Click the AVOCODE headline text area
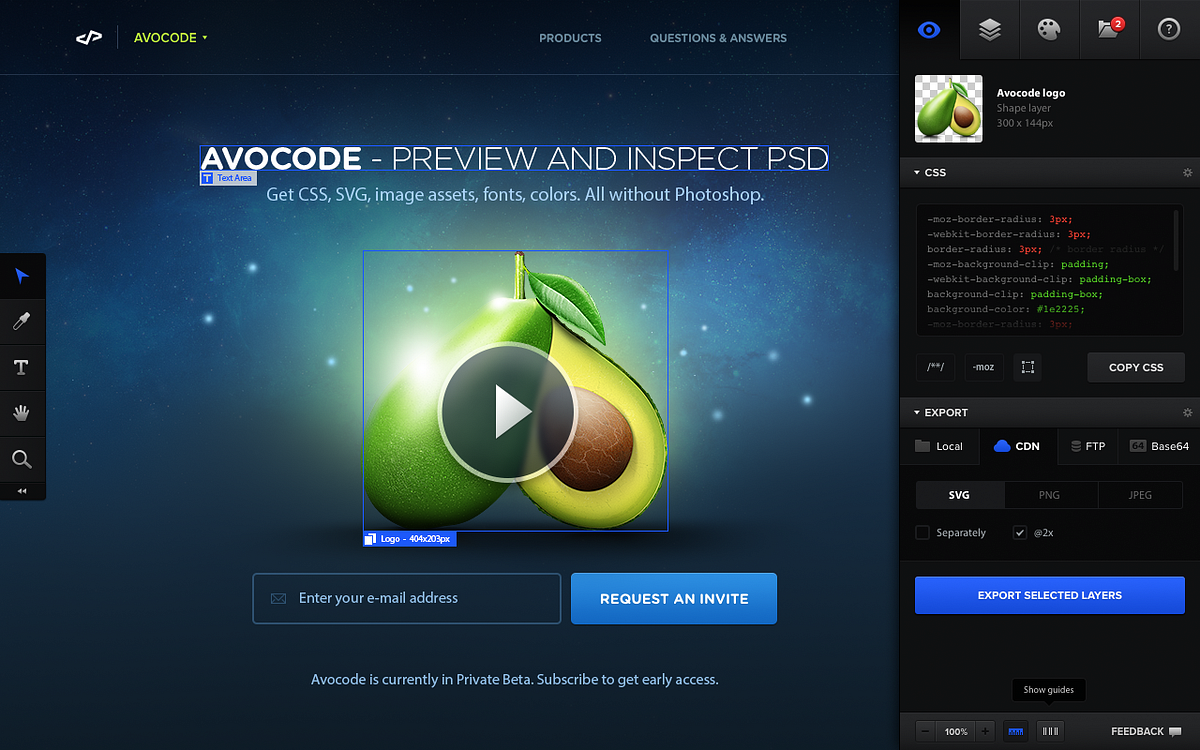The height and width of the screenshot is (750, 1200). pos(514,158)
